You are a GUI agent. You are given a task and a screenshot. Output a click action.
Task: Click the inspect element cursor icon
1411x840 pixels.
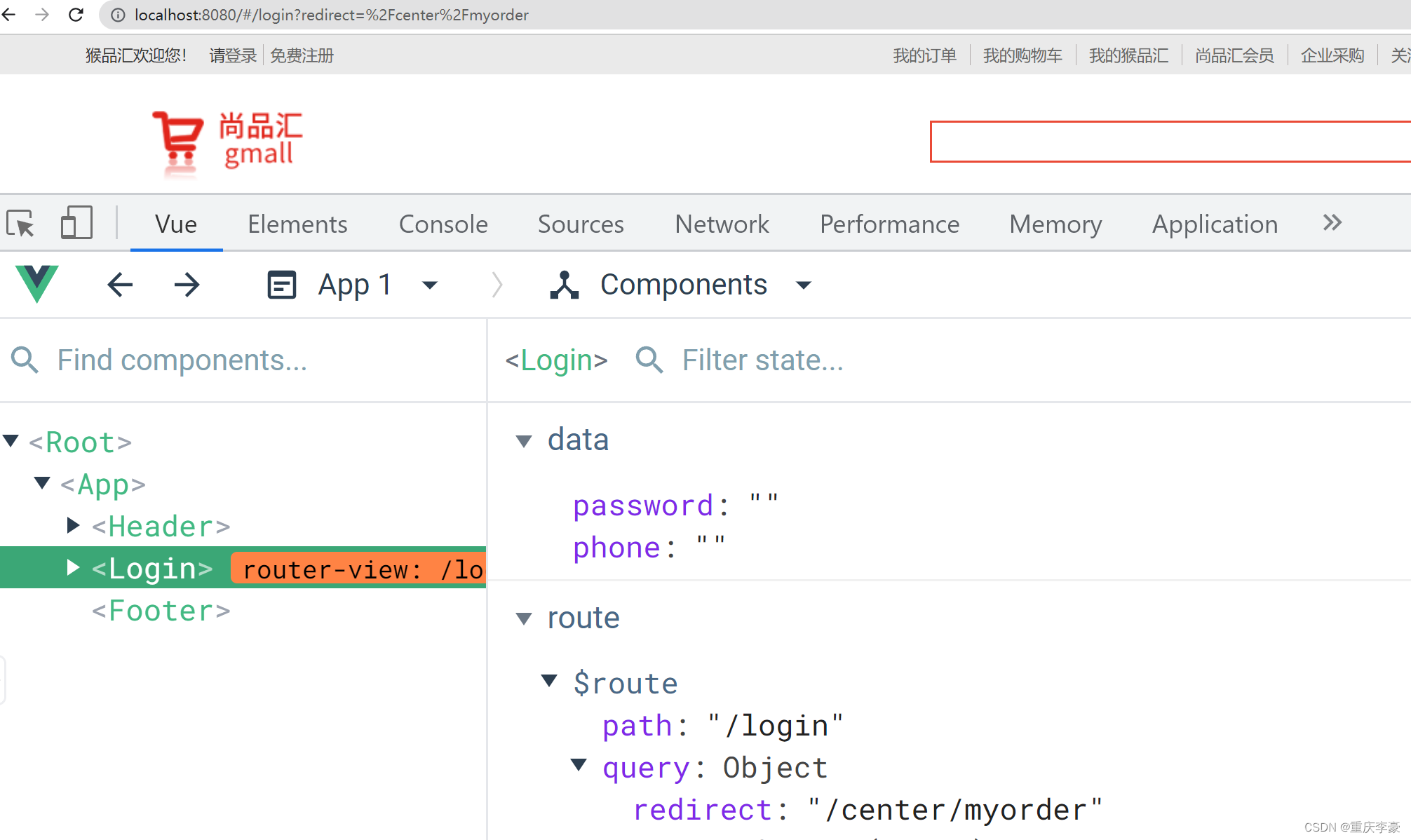[x=20, y=224]
